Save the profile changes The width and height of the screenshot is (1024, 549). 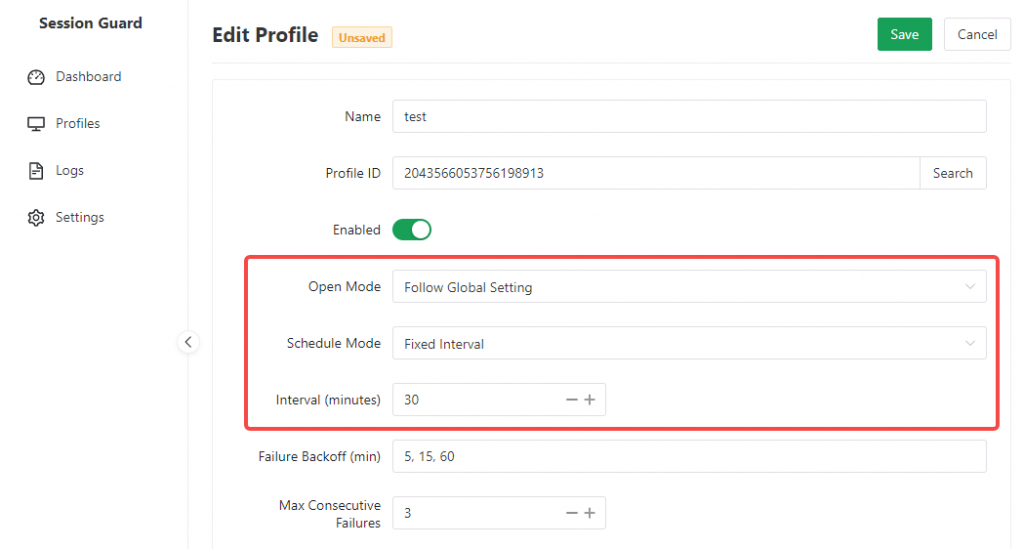904,34
